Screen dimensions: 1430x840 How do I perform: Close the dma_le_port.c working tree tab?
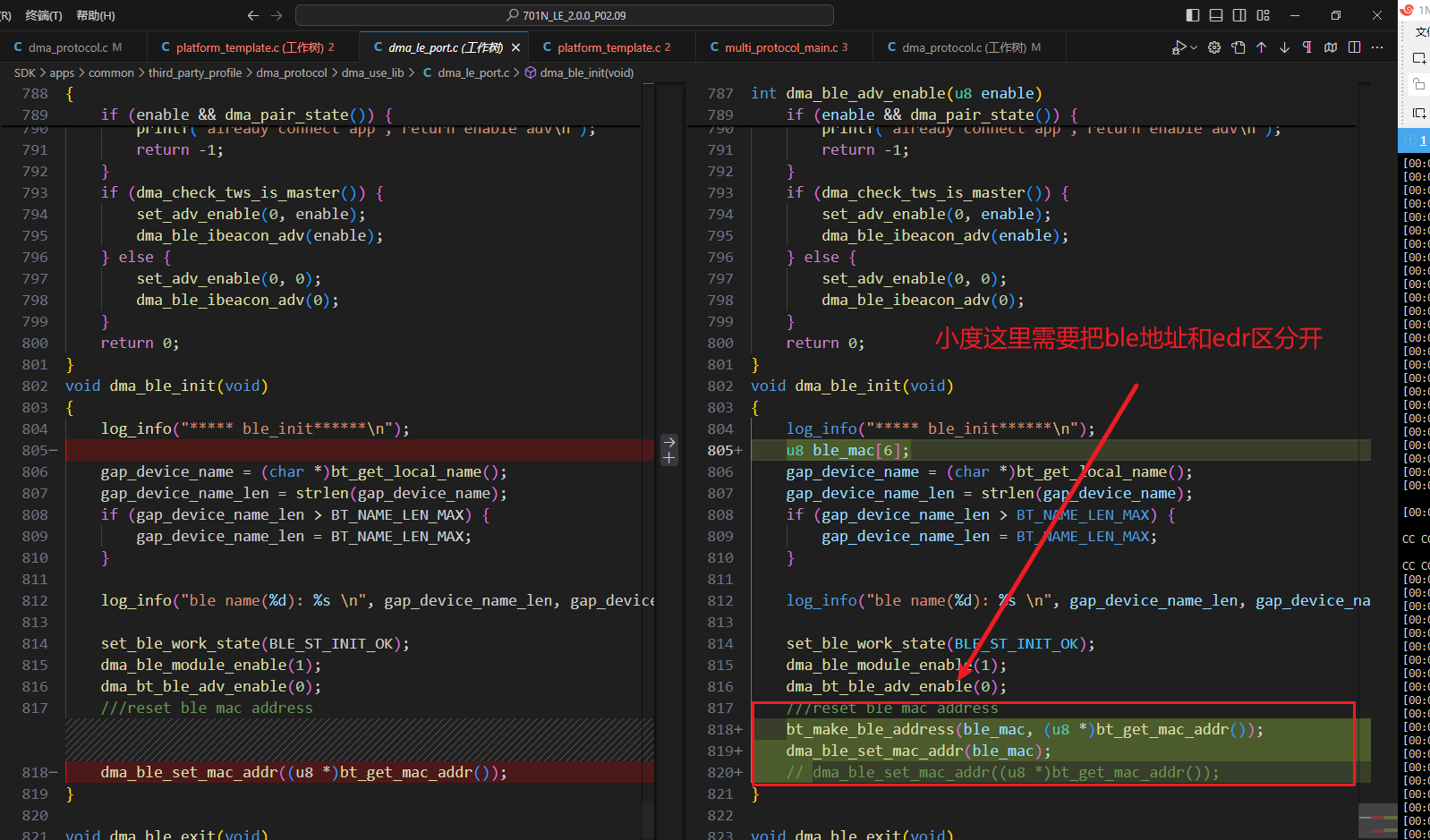coord(515,47)
